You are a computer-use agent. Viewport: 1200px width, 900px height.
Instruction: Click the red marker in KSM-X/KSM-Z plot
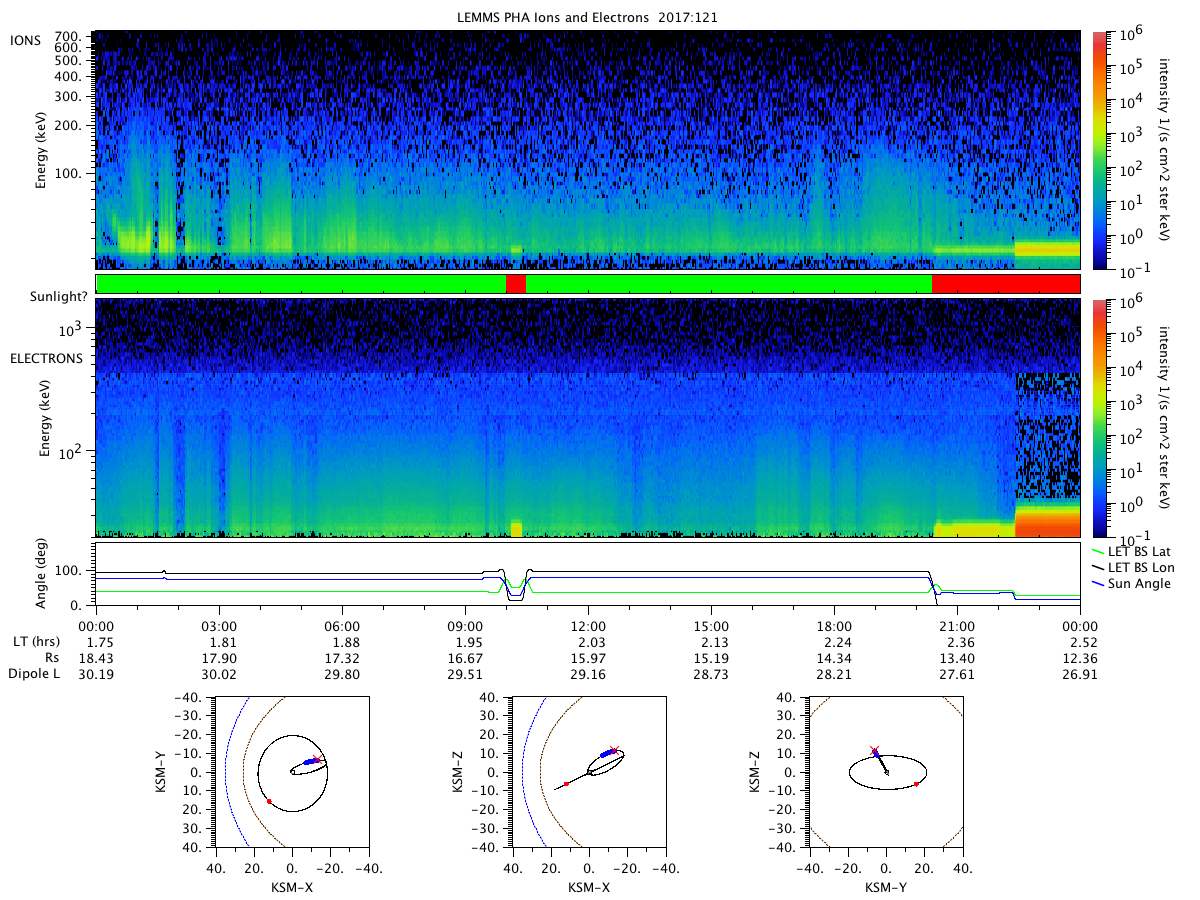pyautogui.click(x=566, y=784)
